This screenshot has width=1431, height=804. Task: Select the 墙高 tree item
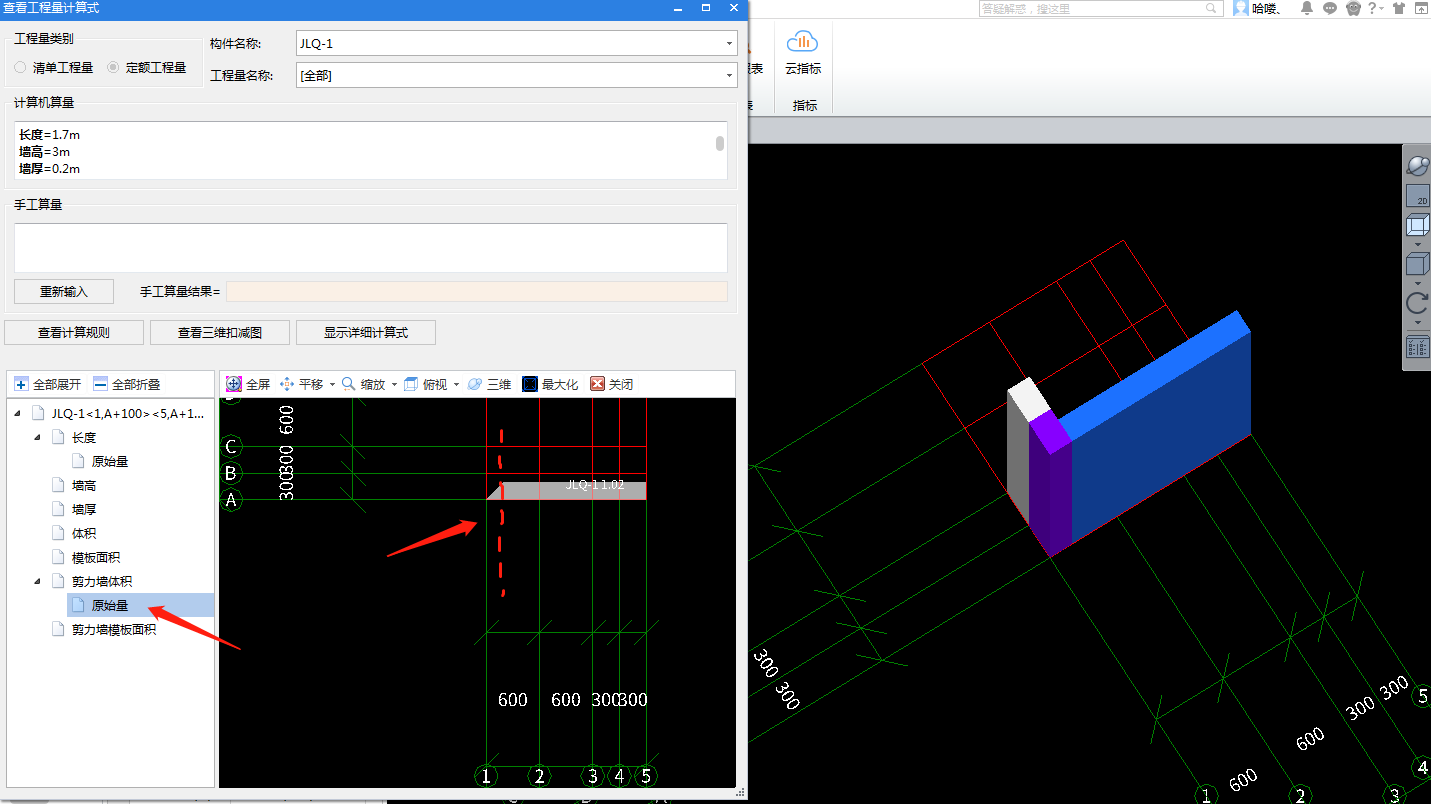[84, 485]
